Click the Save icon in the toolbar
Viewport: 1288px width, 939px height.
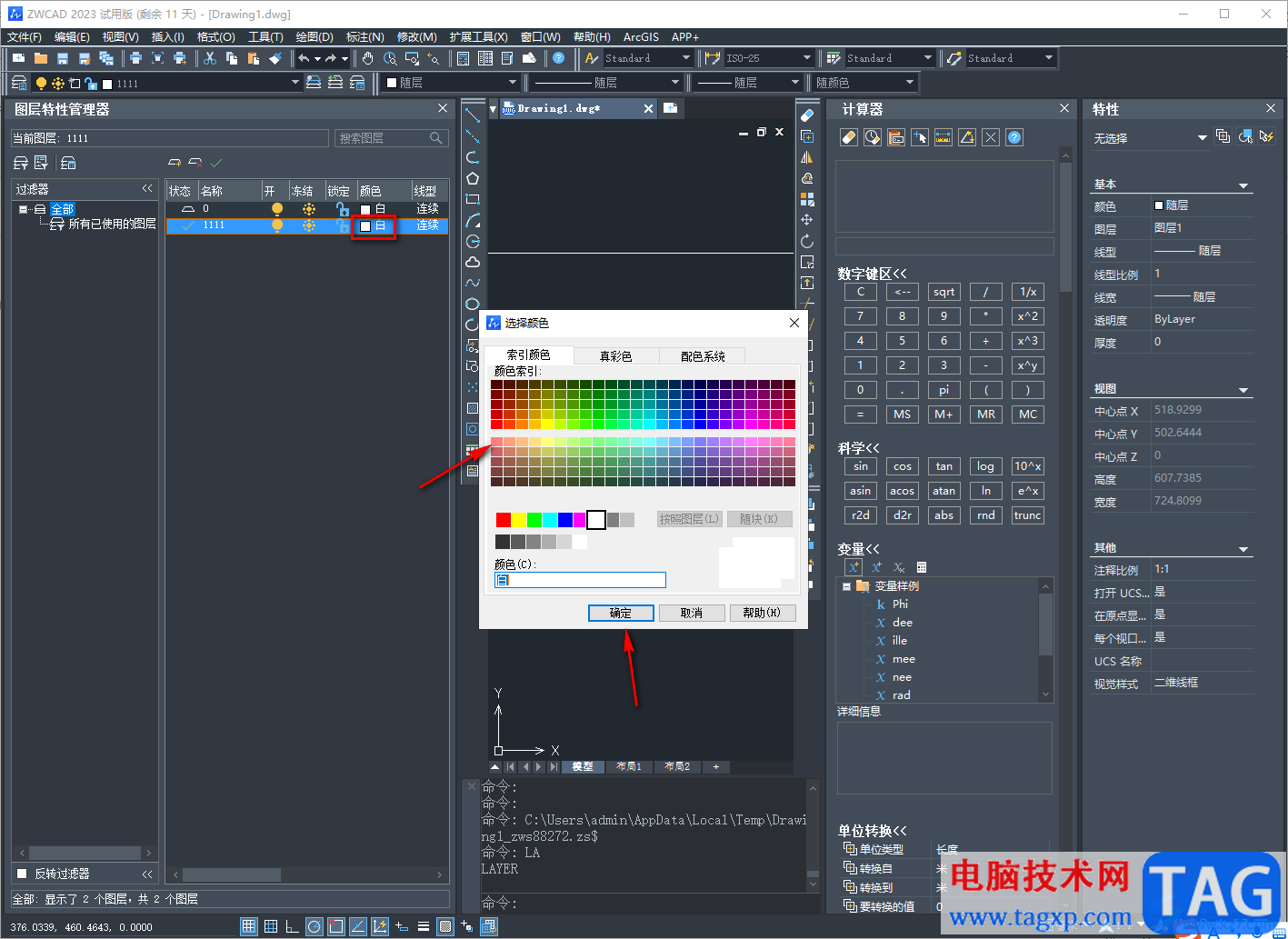tap(63, 58)
